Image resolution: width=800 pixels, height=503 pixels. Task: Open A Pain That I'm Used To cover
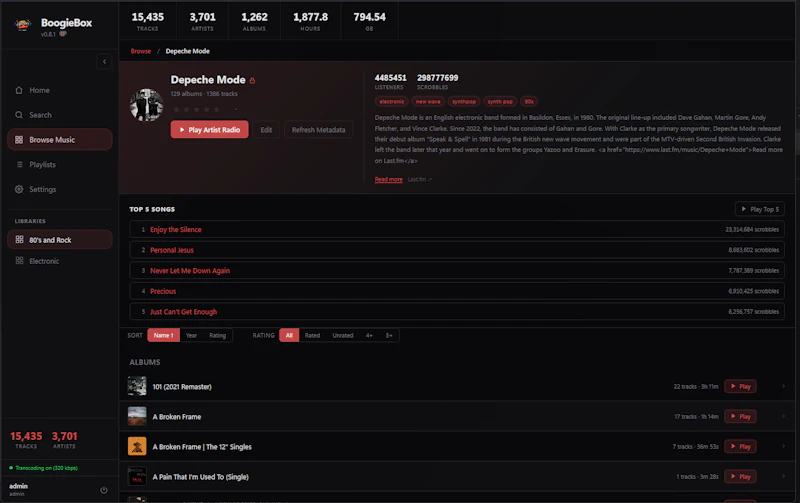click(x=137, y=476)
